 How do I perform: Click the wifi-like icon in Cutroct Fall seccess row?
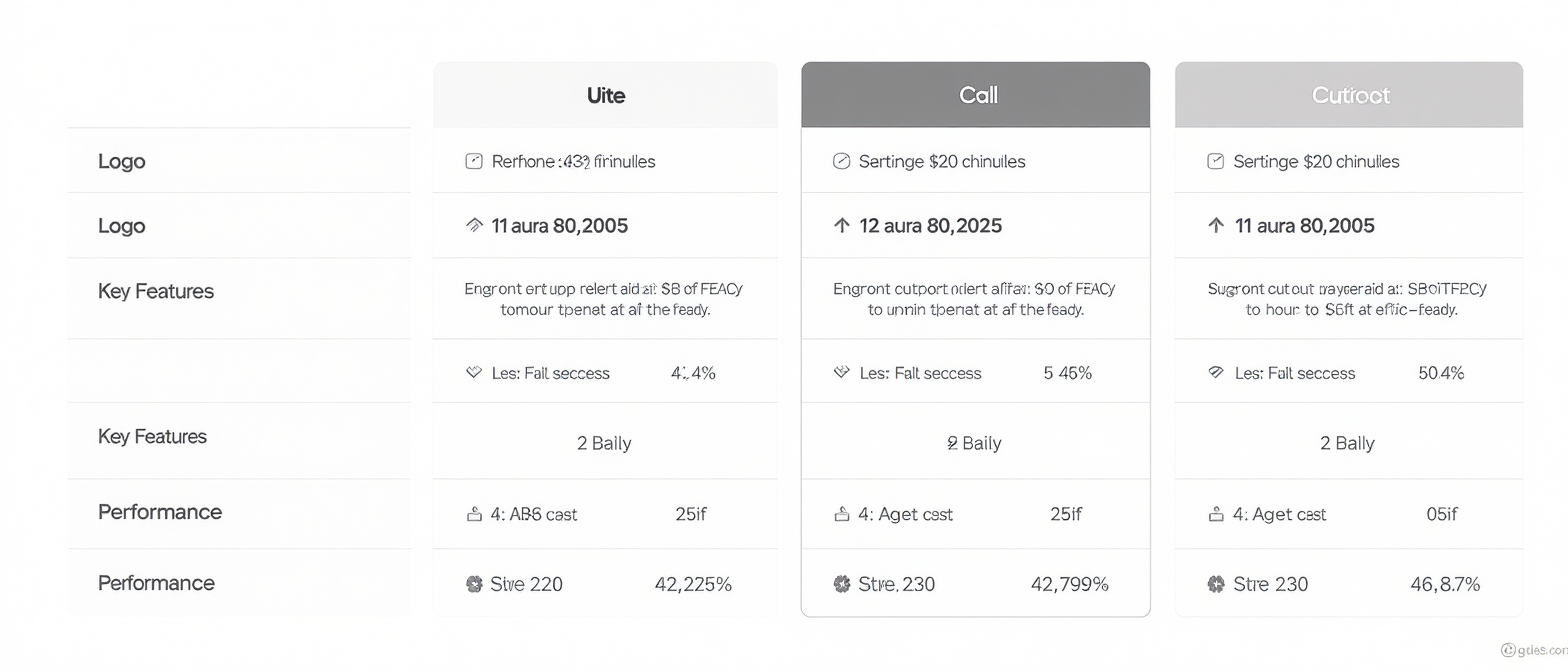(1216, 373)
